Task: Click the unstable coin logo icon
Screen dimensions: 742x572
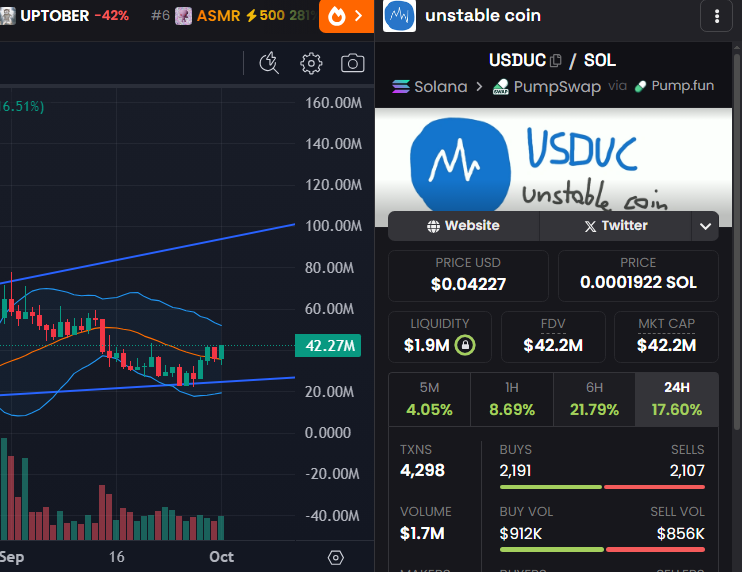Action: [399, 16]
